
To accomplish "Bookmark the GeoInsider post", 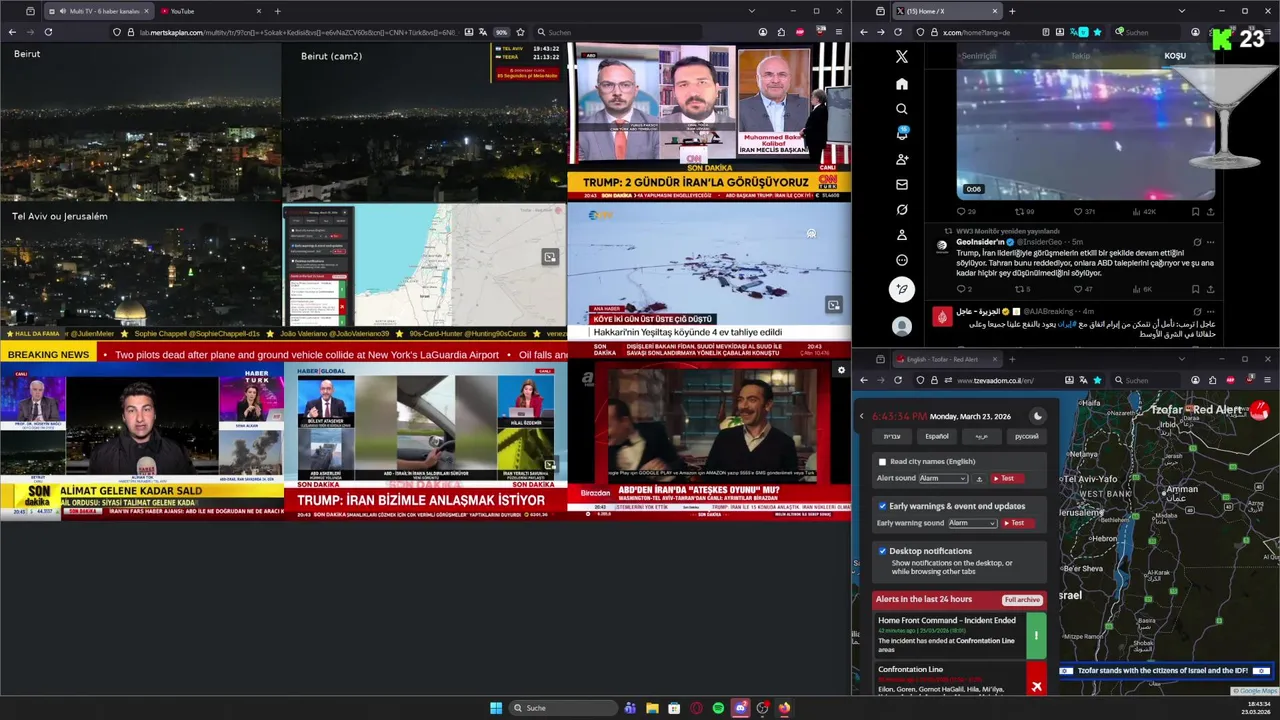I will point(1195,289).
